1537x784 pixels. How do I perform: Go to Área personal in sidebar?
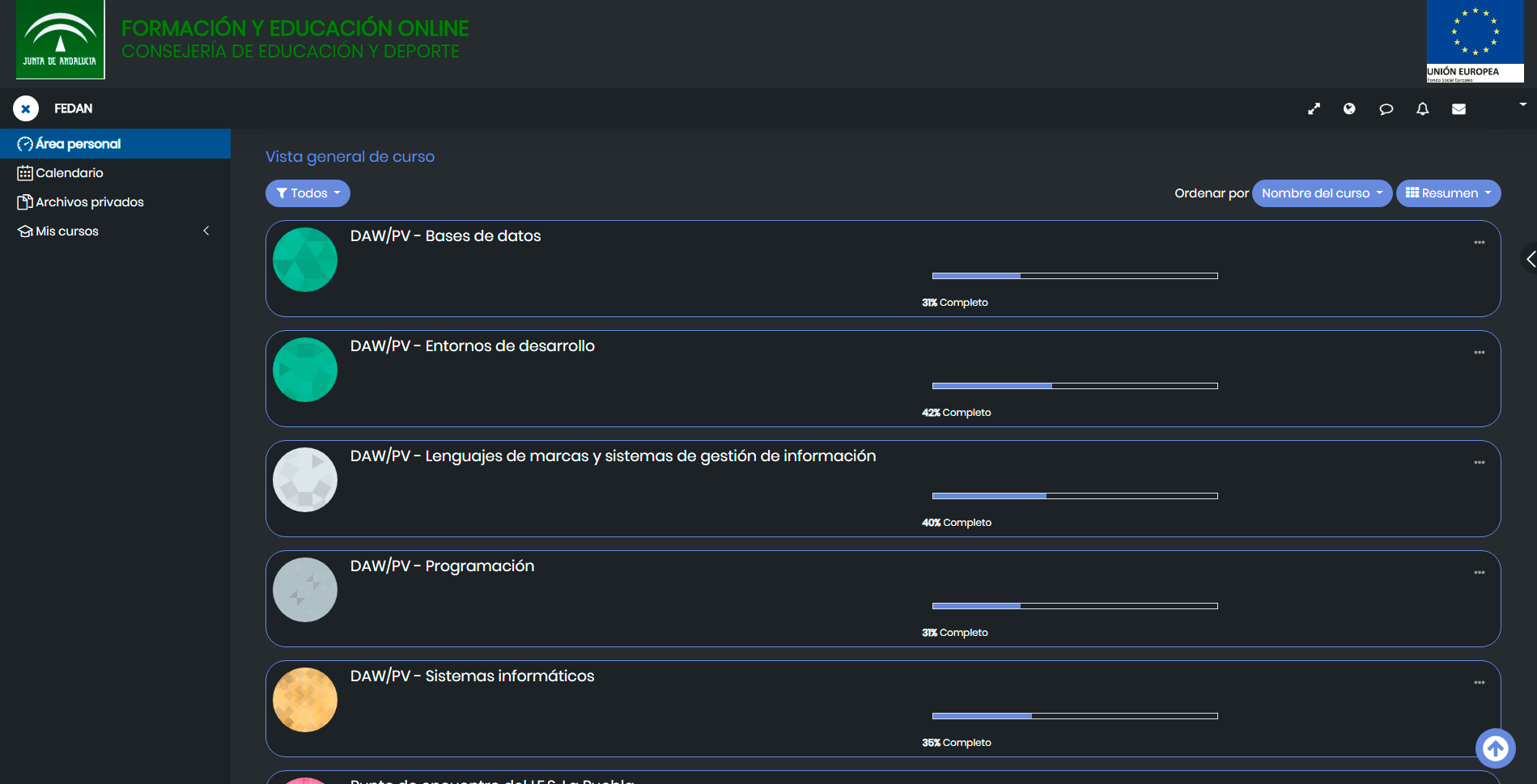[115, 144]
